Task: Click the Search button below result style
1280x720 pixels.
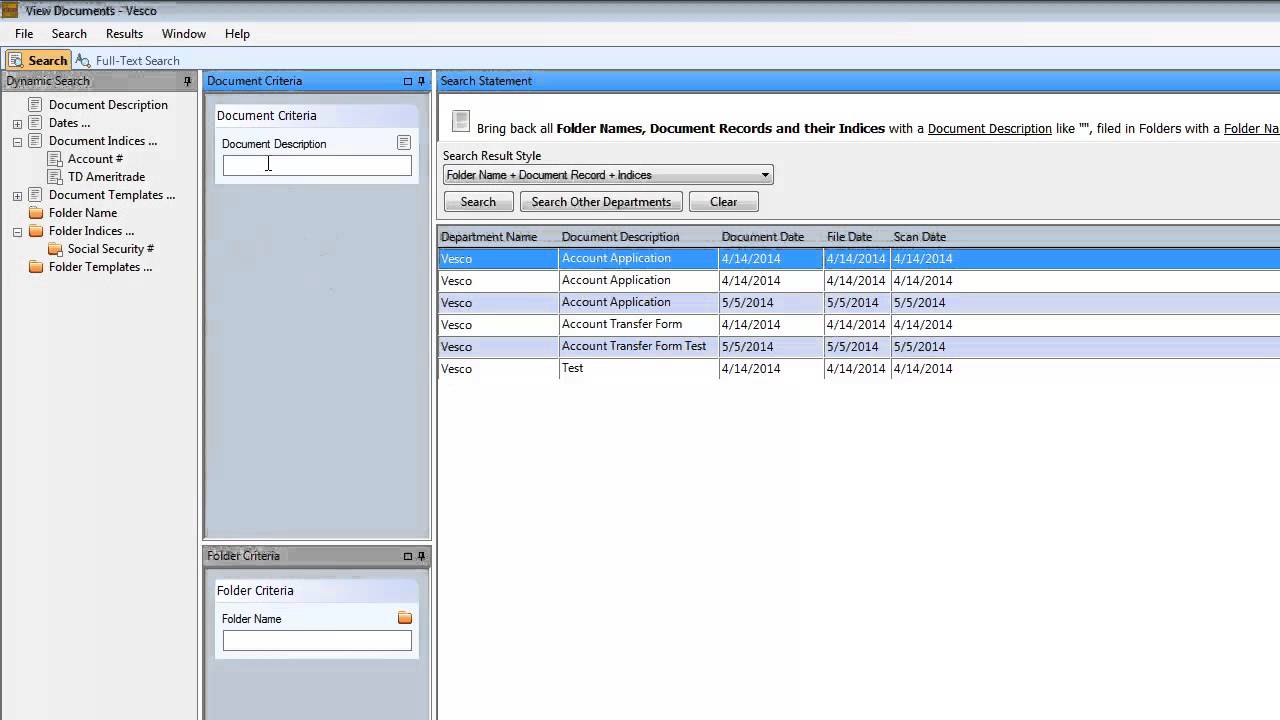Action: [x=478, y=202]
